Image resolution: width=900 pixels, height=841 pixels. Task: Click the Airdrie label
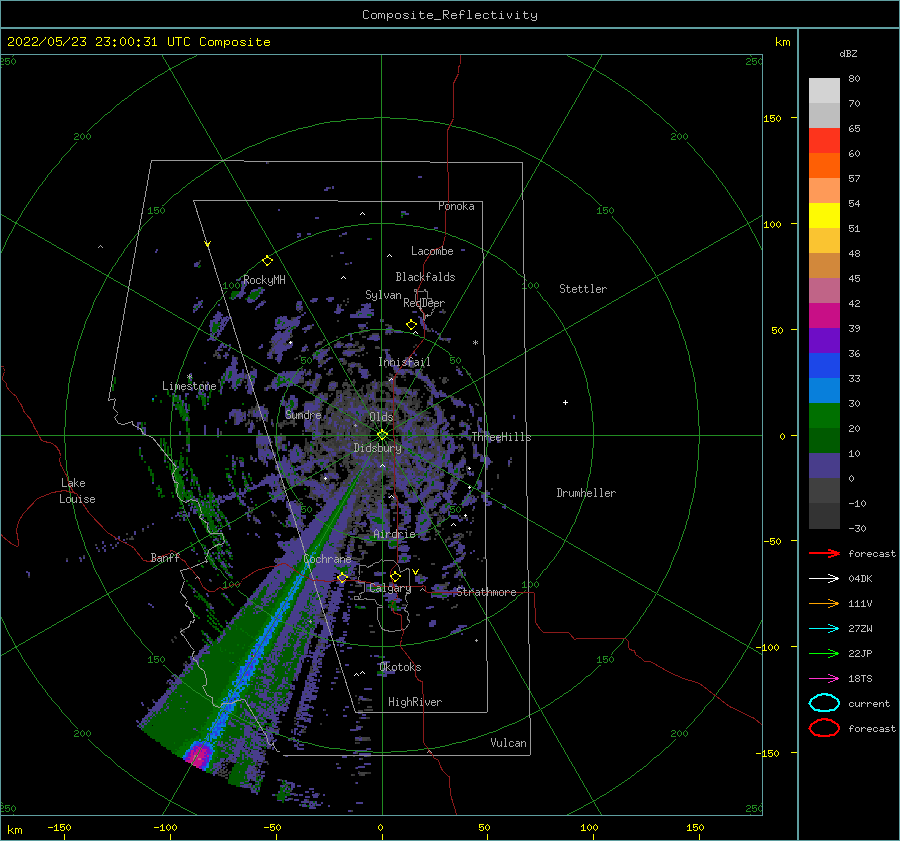point(394,534)
